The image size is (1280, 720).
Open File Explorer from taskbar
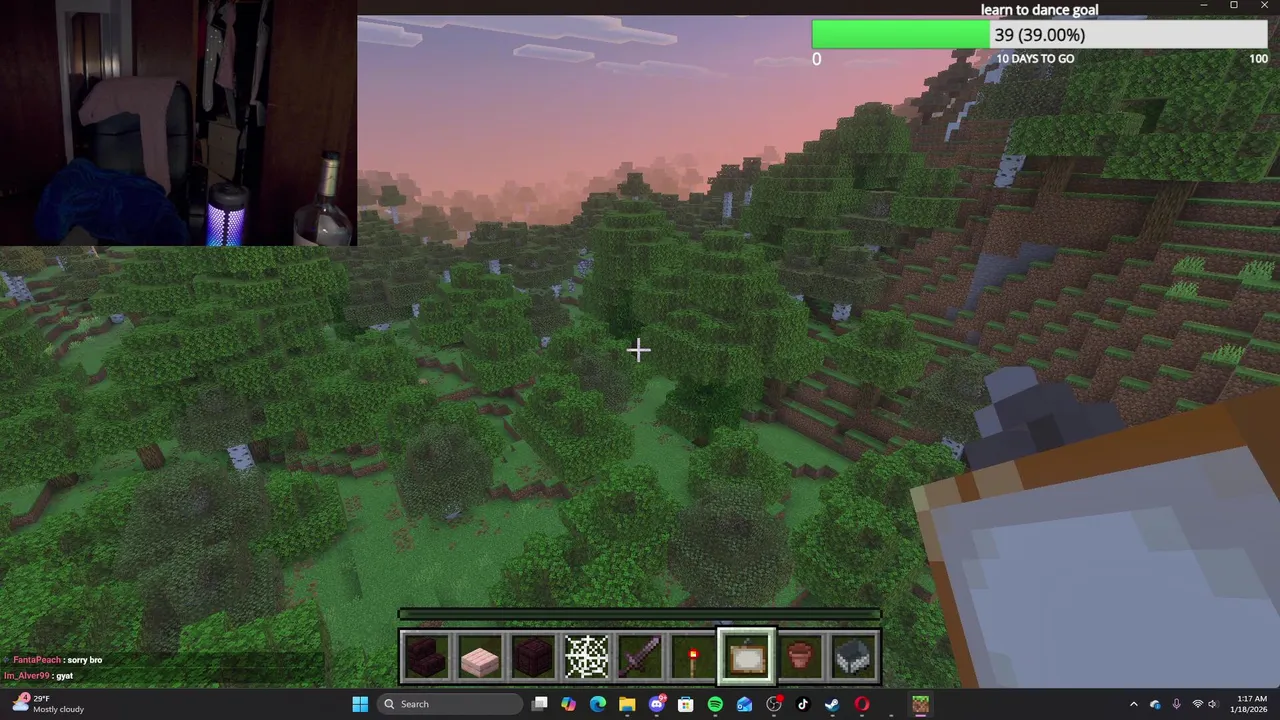(627, 704)
